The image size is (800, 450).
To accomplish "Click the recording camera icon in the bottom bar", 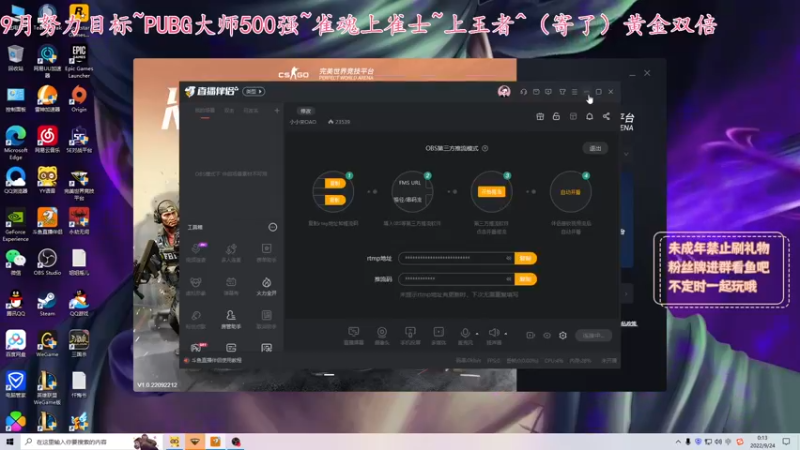I will point(531,335).
